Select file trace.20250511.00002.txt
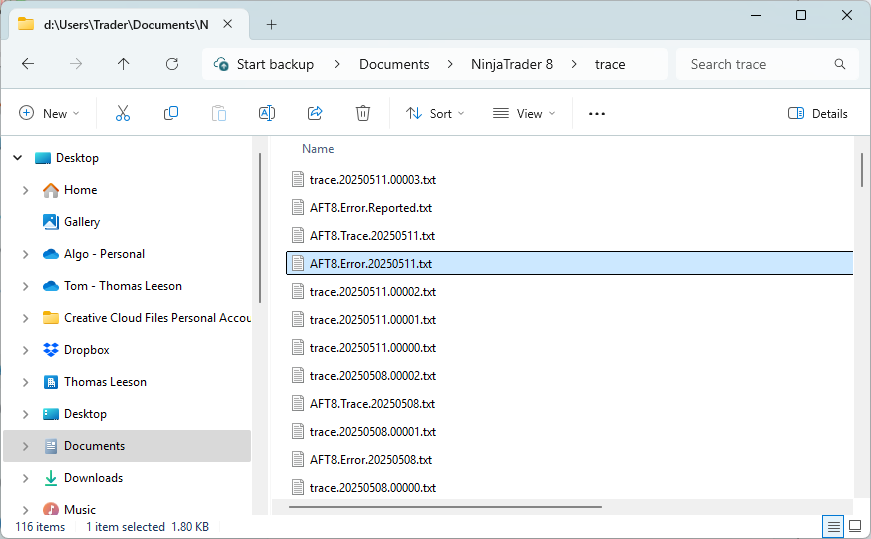Image resolution: width=871 pixels, height=539 pixels. 373,292
